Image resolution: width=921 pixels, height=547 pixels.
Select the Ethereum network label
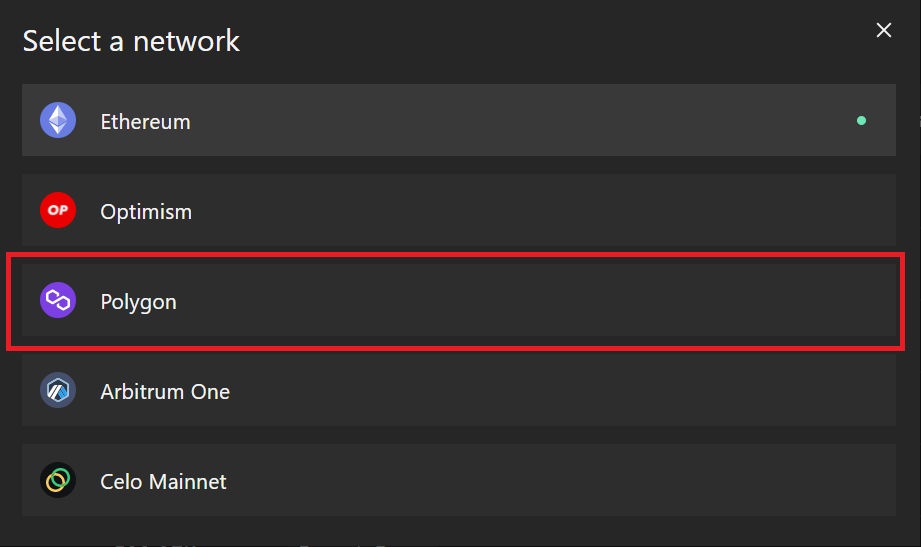[x=145, y=122]
